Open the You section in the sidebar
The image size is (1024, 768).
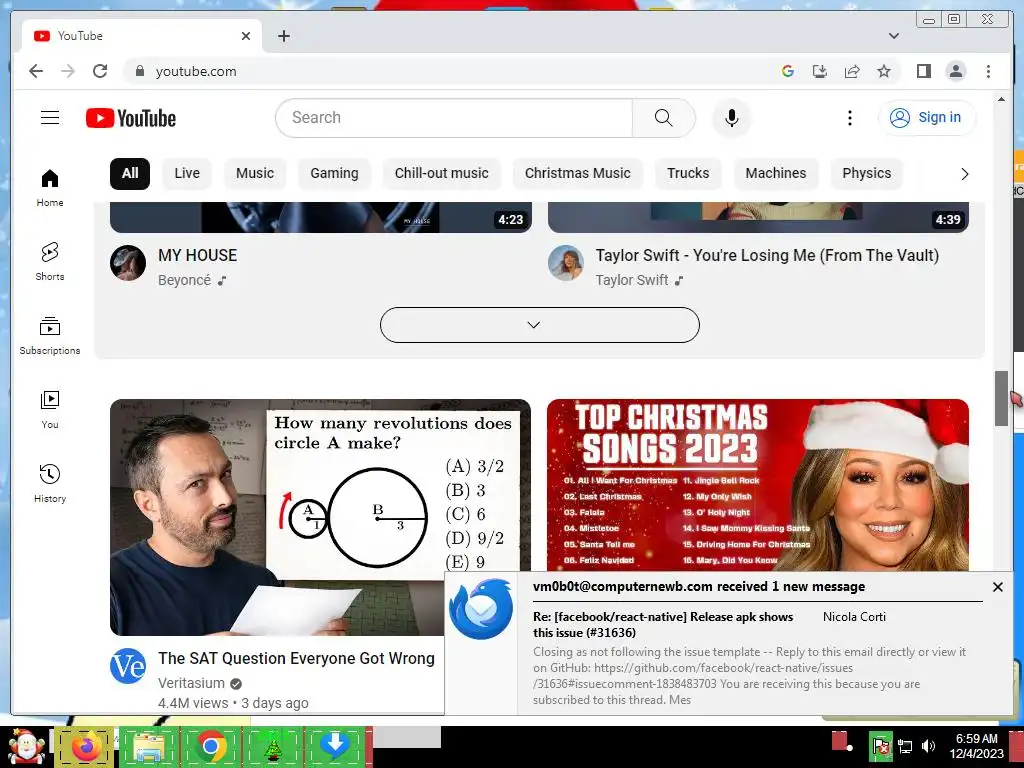click(50, 410)
